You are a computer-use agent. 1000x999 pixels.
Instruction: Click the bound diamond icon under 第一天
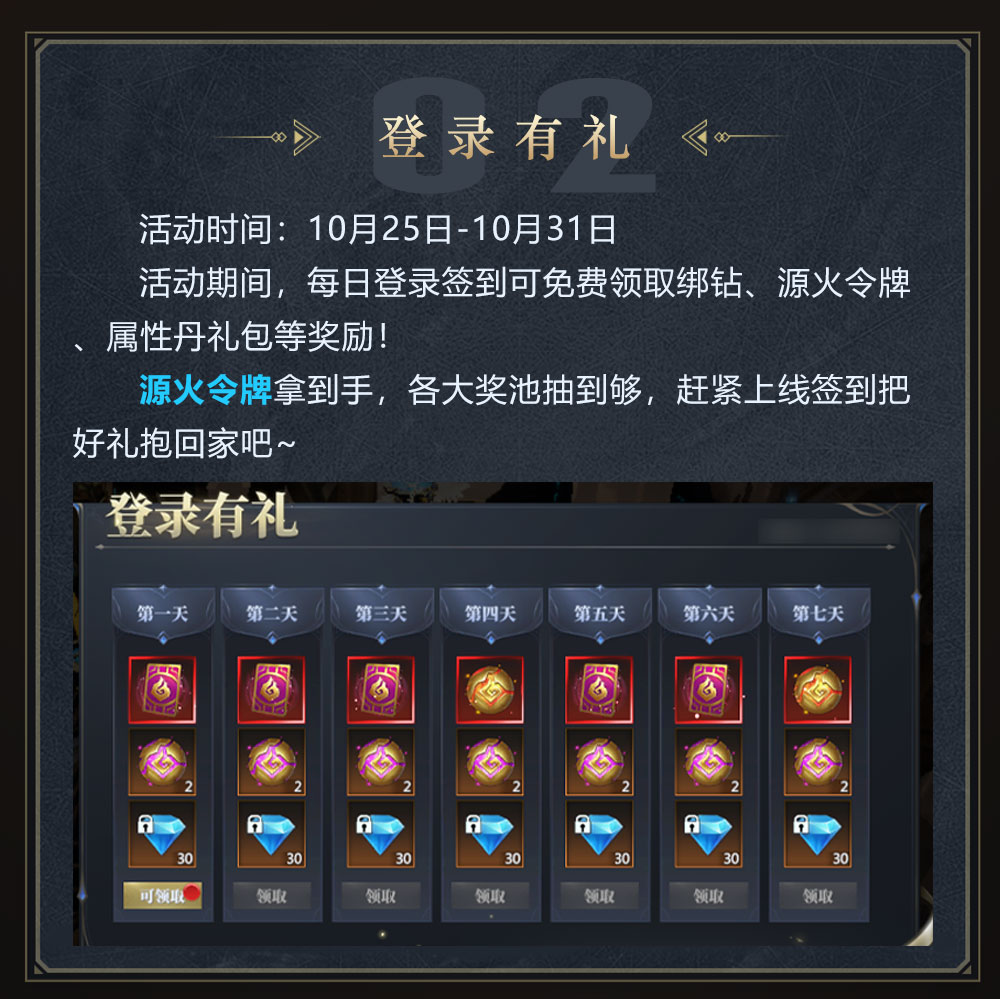pyautogui.click(x=162, y=834)
